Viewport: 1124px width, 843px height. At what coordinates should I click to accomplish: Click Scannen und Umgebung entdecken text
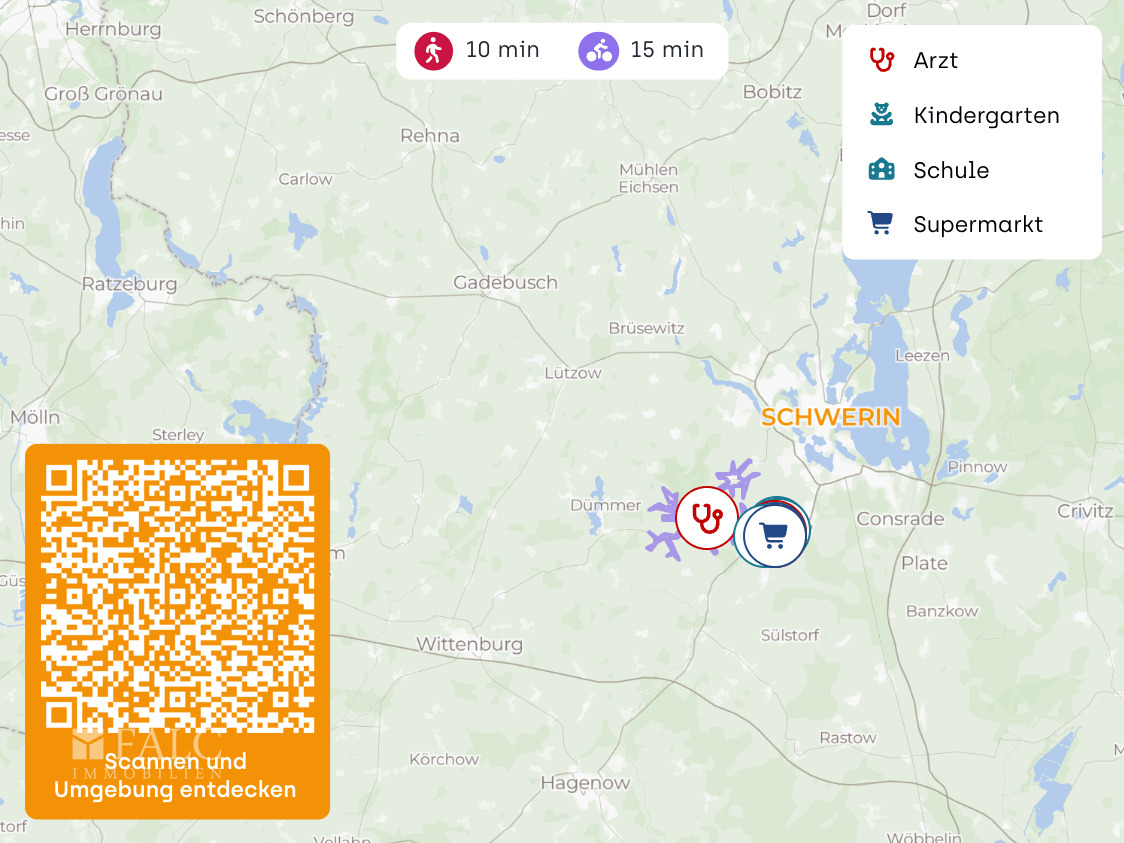[176, 776]
